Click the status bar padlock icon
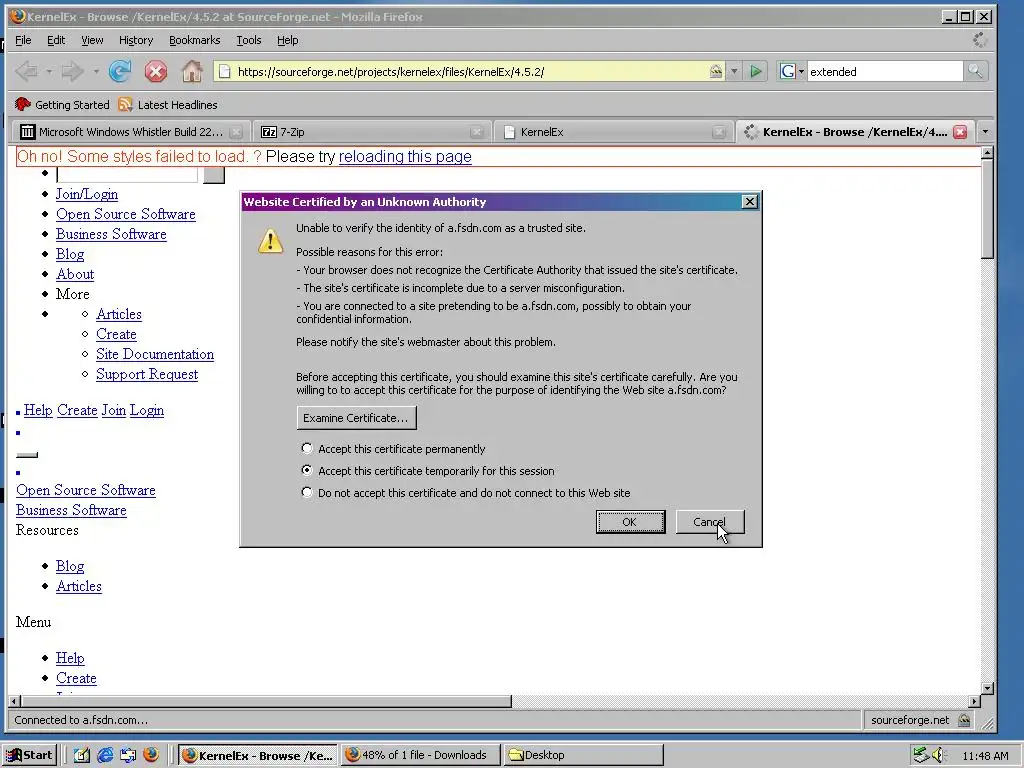Viewport: 1024px width, 768px height. 964,720
